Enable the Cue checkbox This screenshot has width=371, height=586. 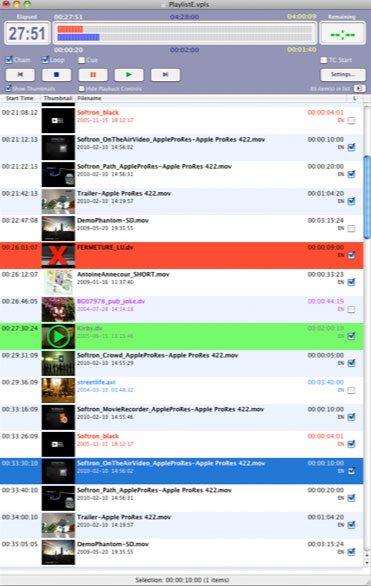(x=81, y=60)
